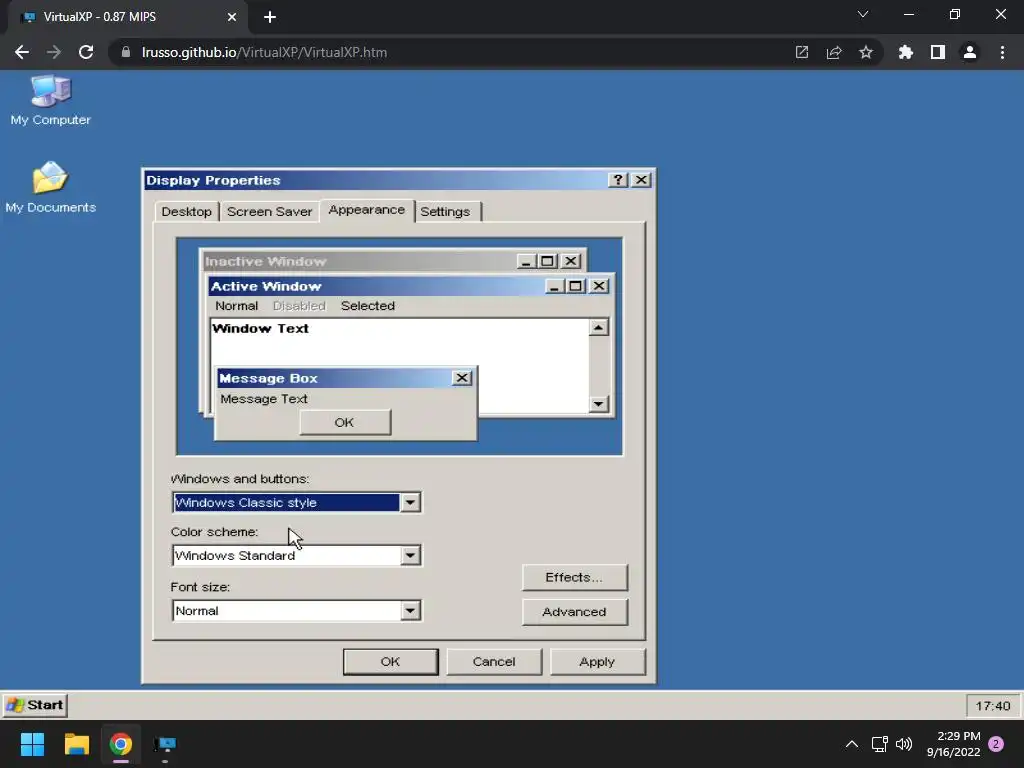The height and width of the screenshot is (768, 1024).
Task: Open network status tray icon
Action: pyautogui.click(x=879, y=744)
